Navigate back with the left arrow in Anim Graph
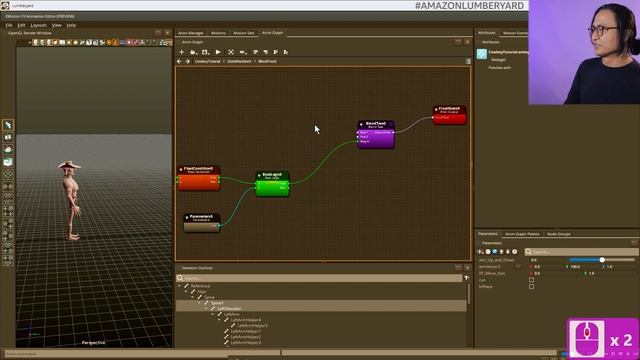 pyautogui.click(x=179, y=61)
